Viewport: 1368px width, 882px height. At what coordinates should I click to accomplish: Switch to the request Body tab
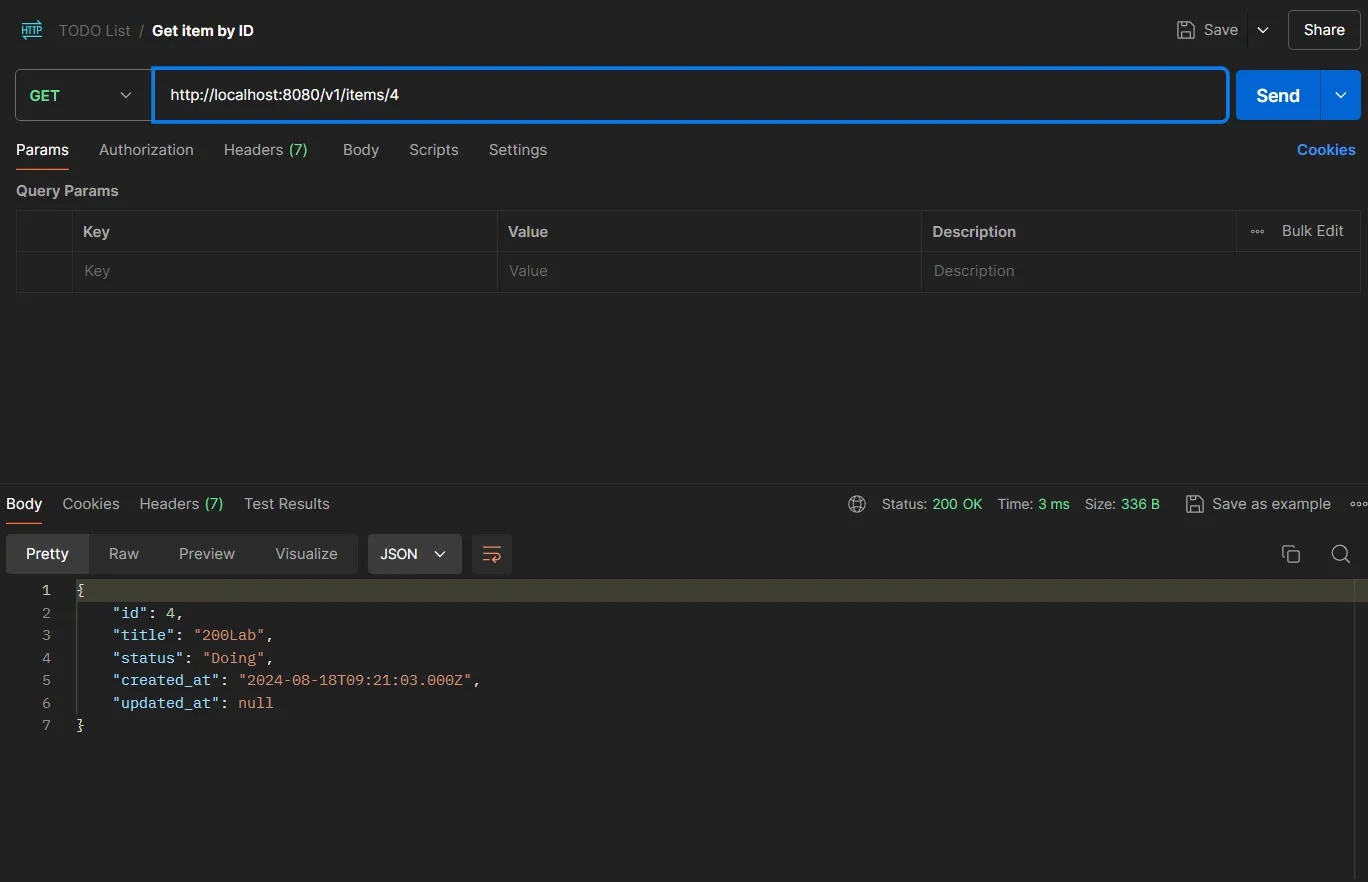[361, 150]
